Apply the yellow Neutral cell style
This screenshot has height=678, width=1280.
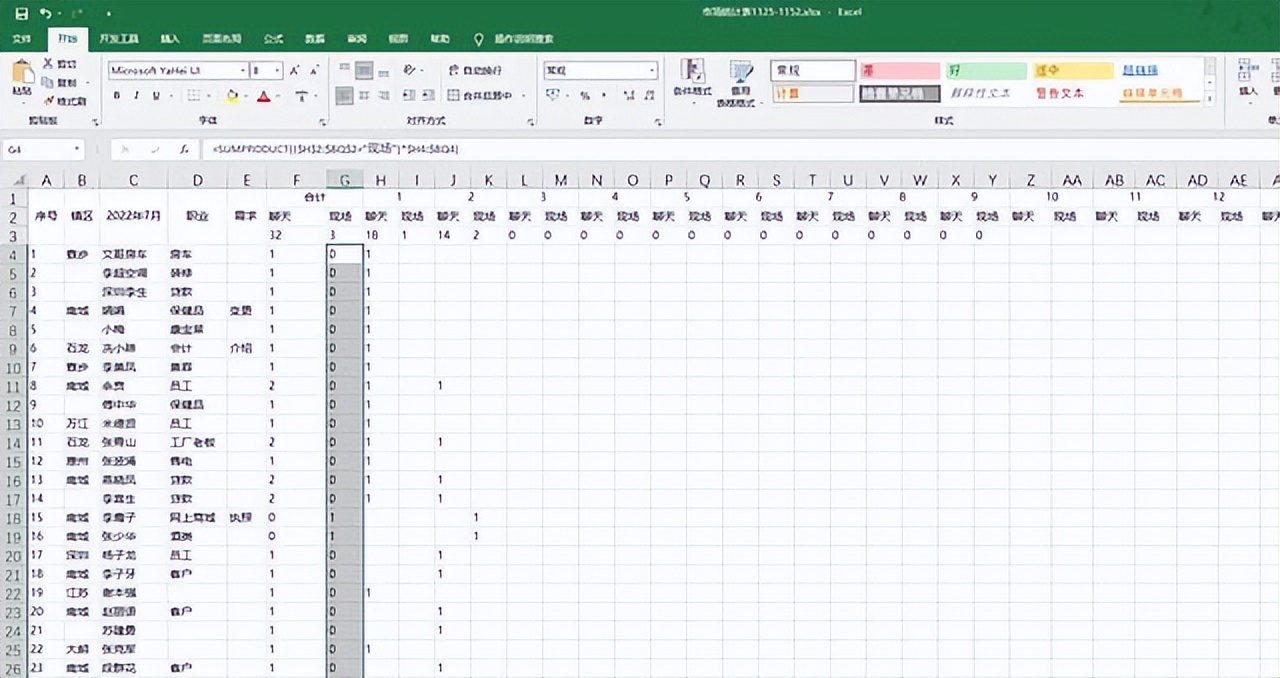[x=1073, y=71]
